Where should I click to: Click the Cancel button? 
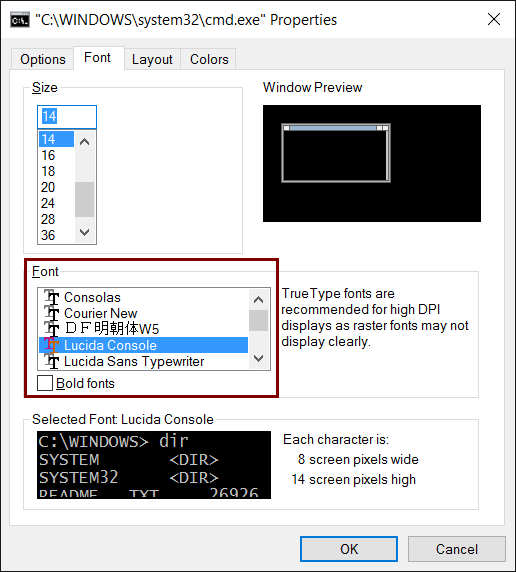[x=457, y=549]
